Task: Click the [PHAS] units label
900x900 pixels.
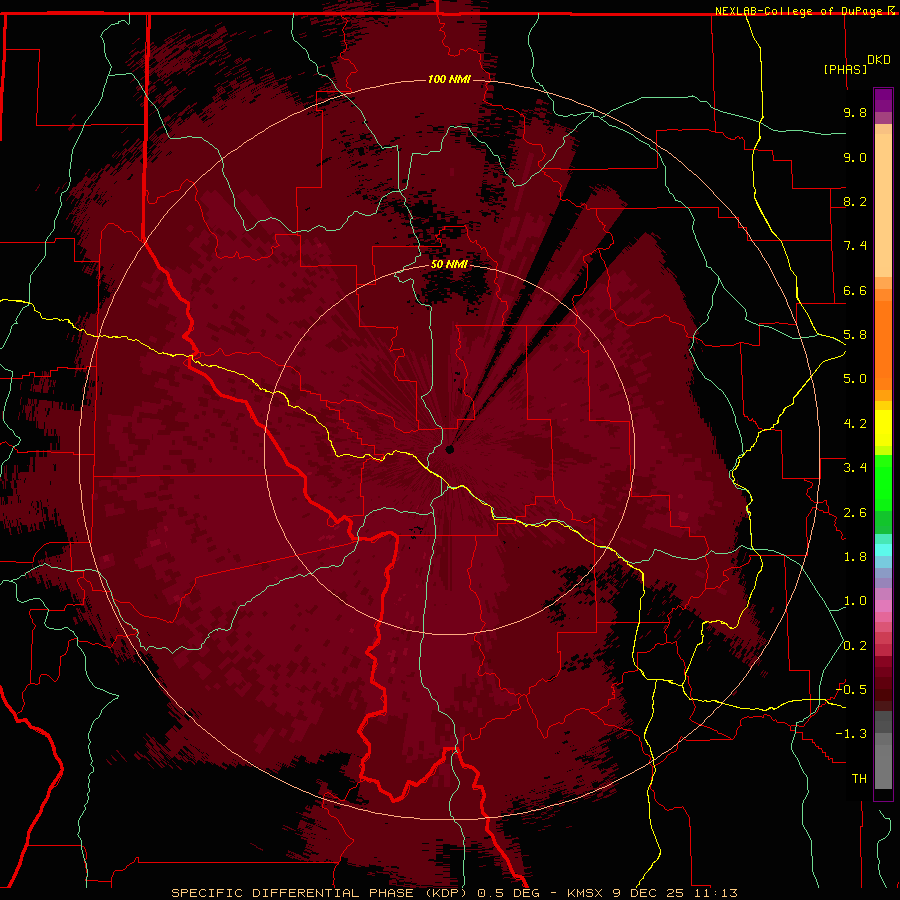Action: tap(845, 69)
